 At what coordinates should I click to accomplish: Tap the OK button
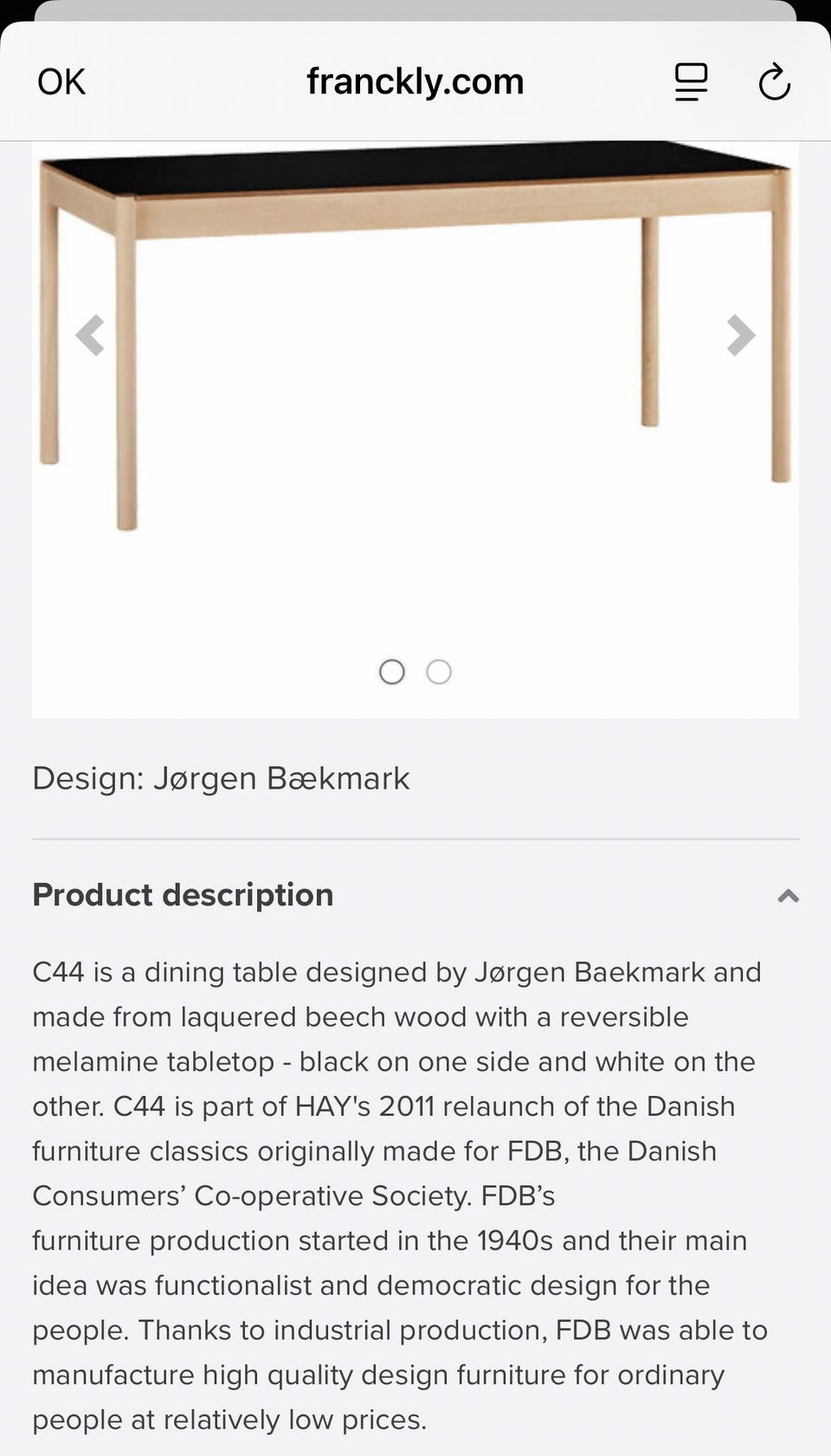[61, 82]
